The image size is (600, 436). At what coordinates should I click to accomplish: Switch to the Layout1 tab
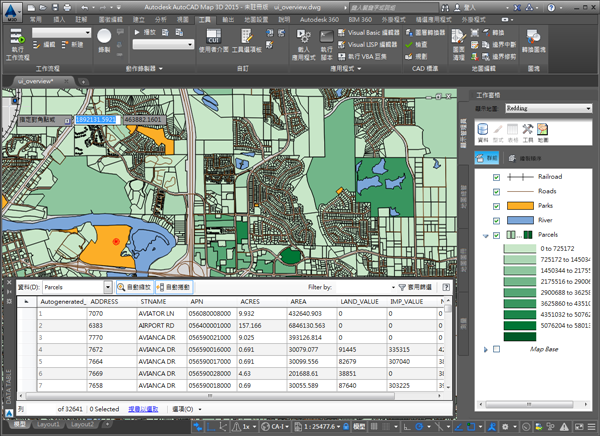[47, 424]
